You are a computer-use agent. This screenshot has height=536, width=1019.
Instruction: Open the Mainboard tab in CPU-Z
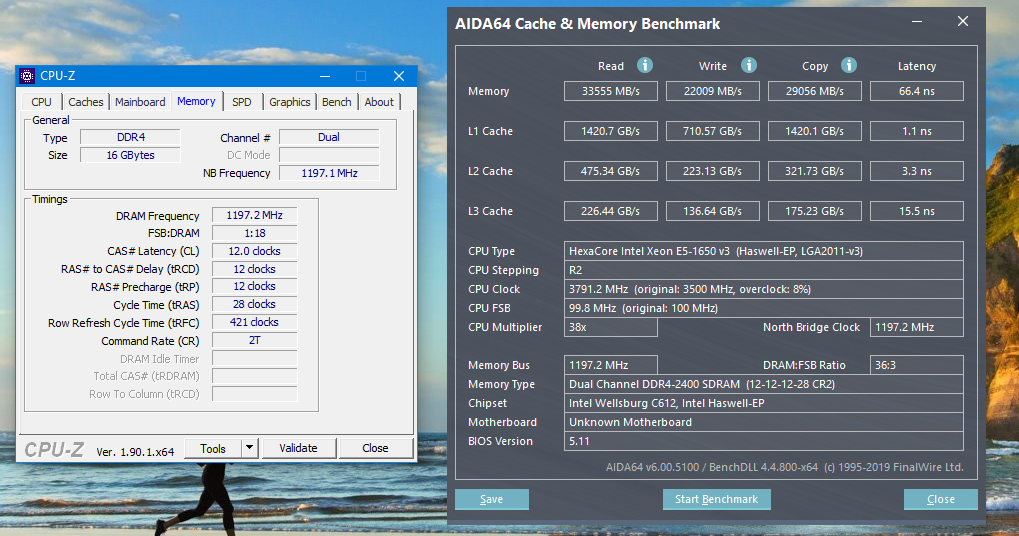click(140, 102)
